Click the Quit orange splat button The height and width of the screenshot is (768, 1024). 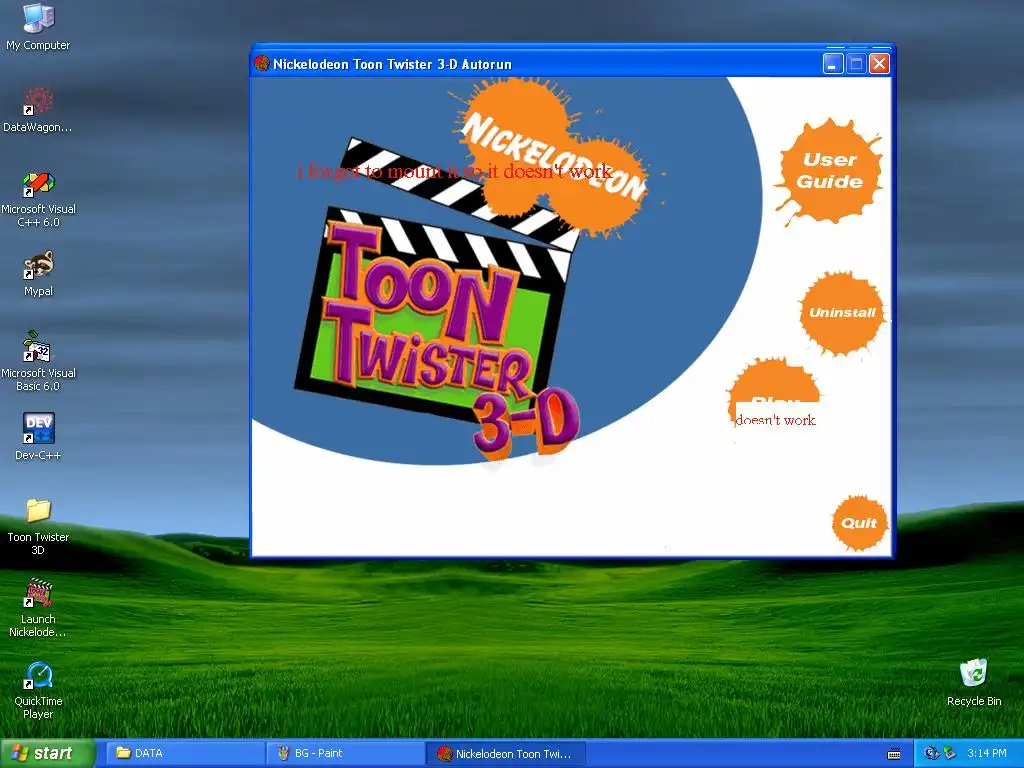tap(859, 522)
